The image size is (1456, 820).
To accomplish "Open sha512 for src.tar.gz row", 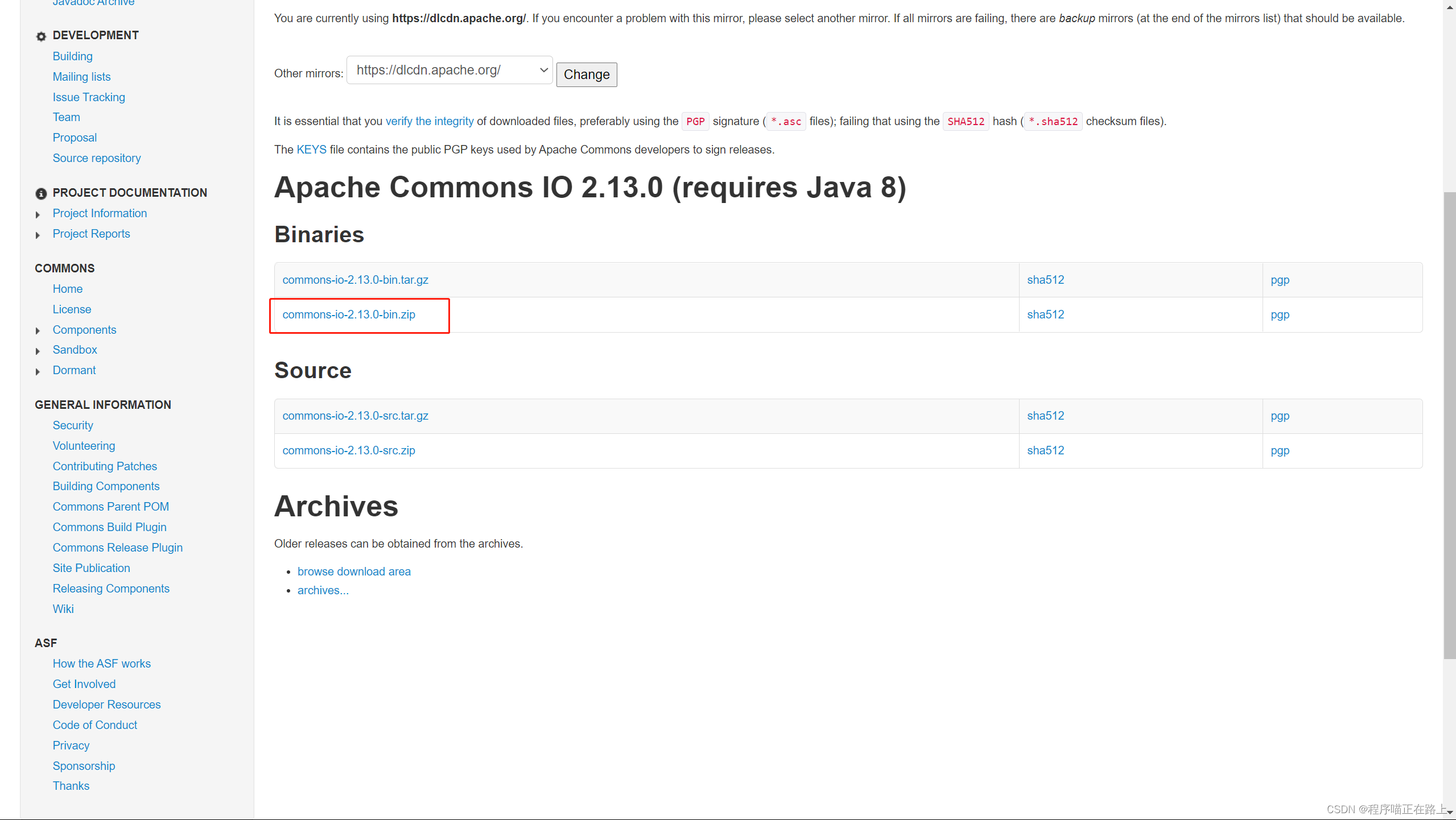I will tap(1045, 416).
